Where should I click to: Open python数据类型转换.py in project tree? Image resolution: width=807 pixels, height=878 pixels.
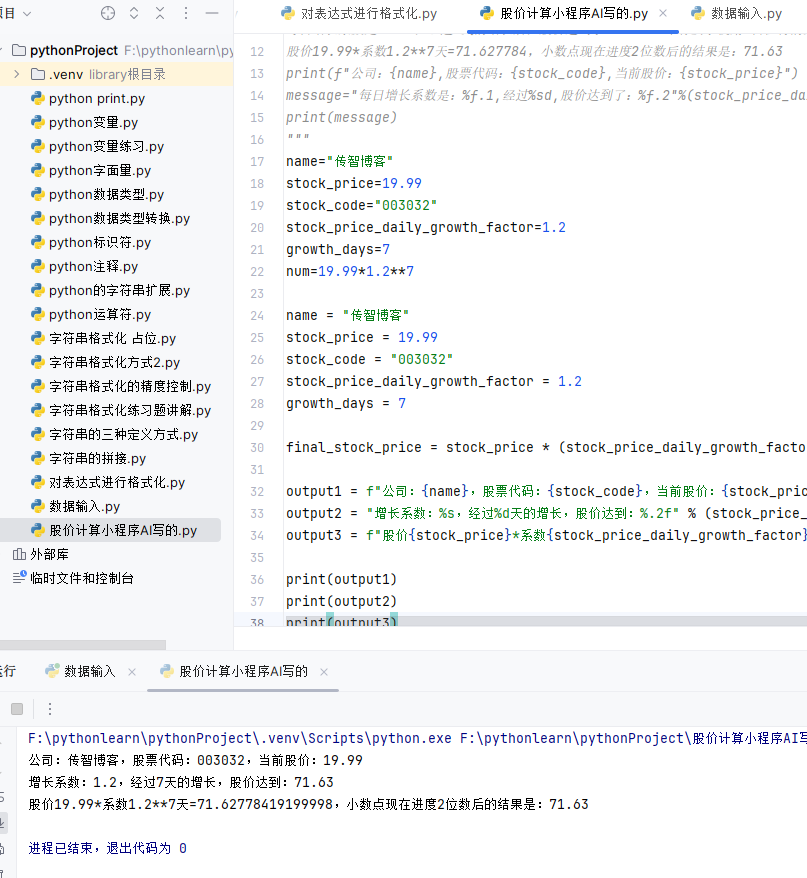point(118,219)
